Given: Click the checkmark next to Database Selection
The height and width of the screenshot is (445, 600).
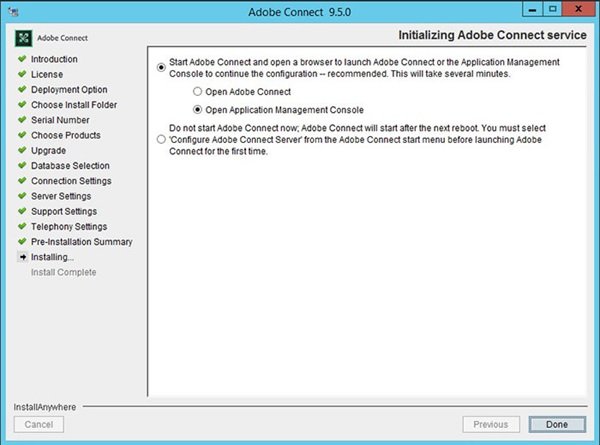Looking at the screenshot, I should click(x=21, y=166).
